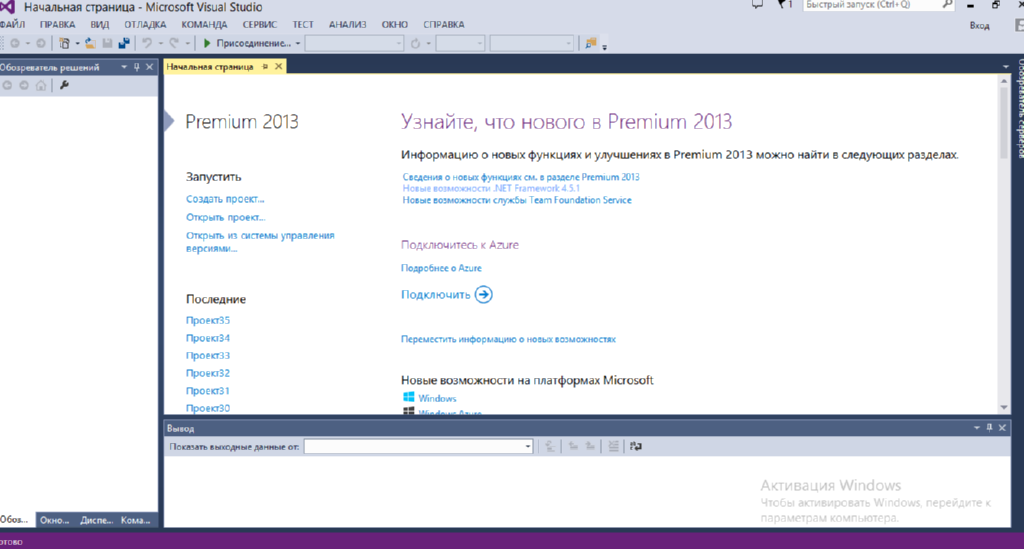Click Solution Explorer Back icon

click(x=7, y=86)
